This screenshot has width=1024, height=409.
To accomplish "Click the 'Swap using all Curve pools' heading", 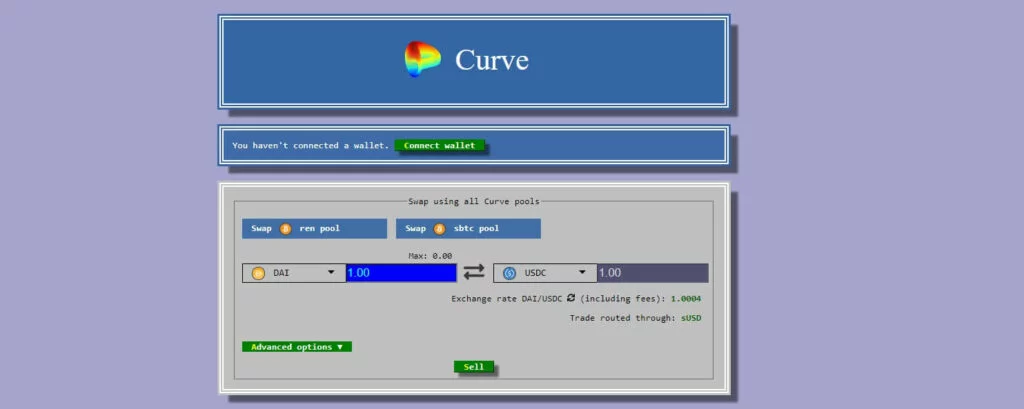I will (473, 201).
